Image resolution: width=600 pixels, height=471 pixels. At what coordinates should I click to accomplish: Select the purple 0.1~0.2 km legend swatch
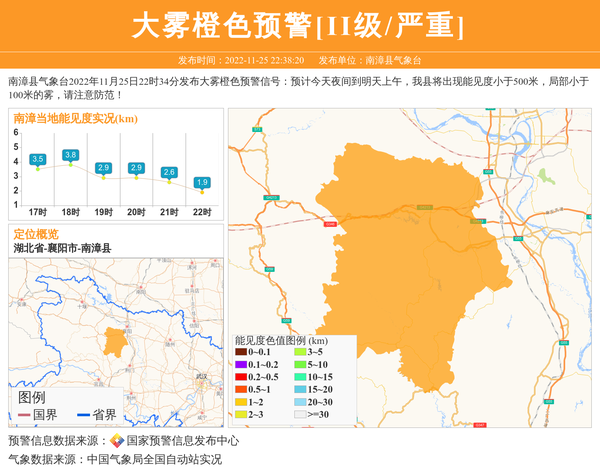241,364
